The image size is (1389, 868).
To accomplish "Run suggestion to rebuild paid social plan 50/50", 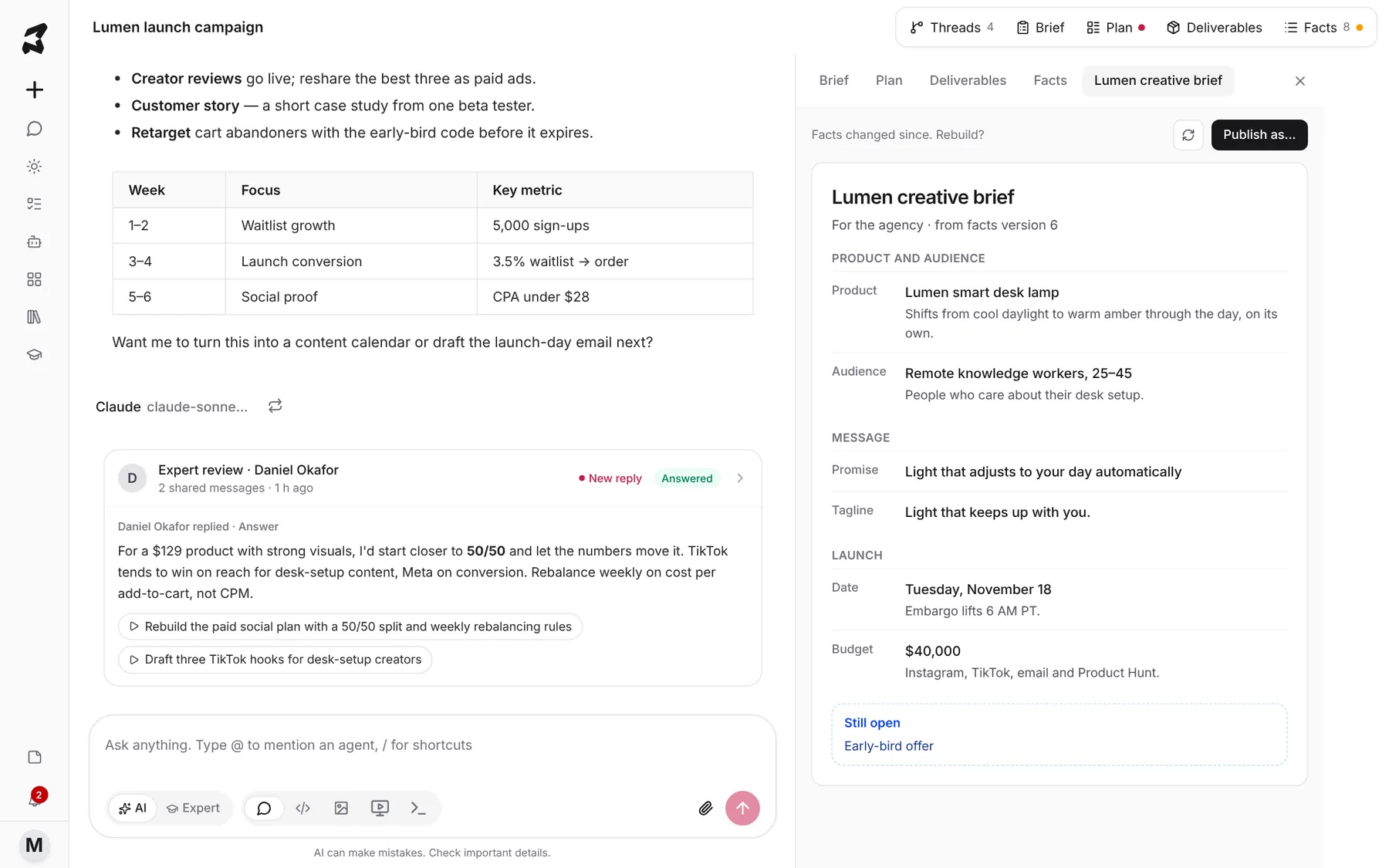I will click(350, 627).
